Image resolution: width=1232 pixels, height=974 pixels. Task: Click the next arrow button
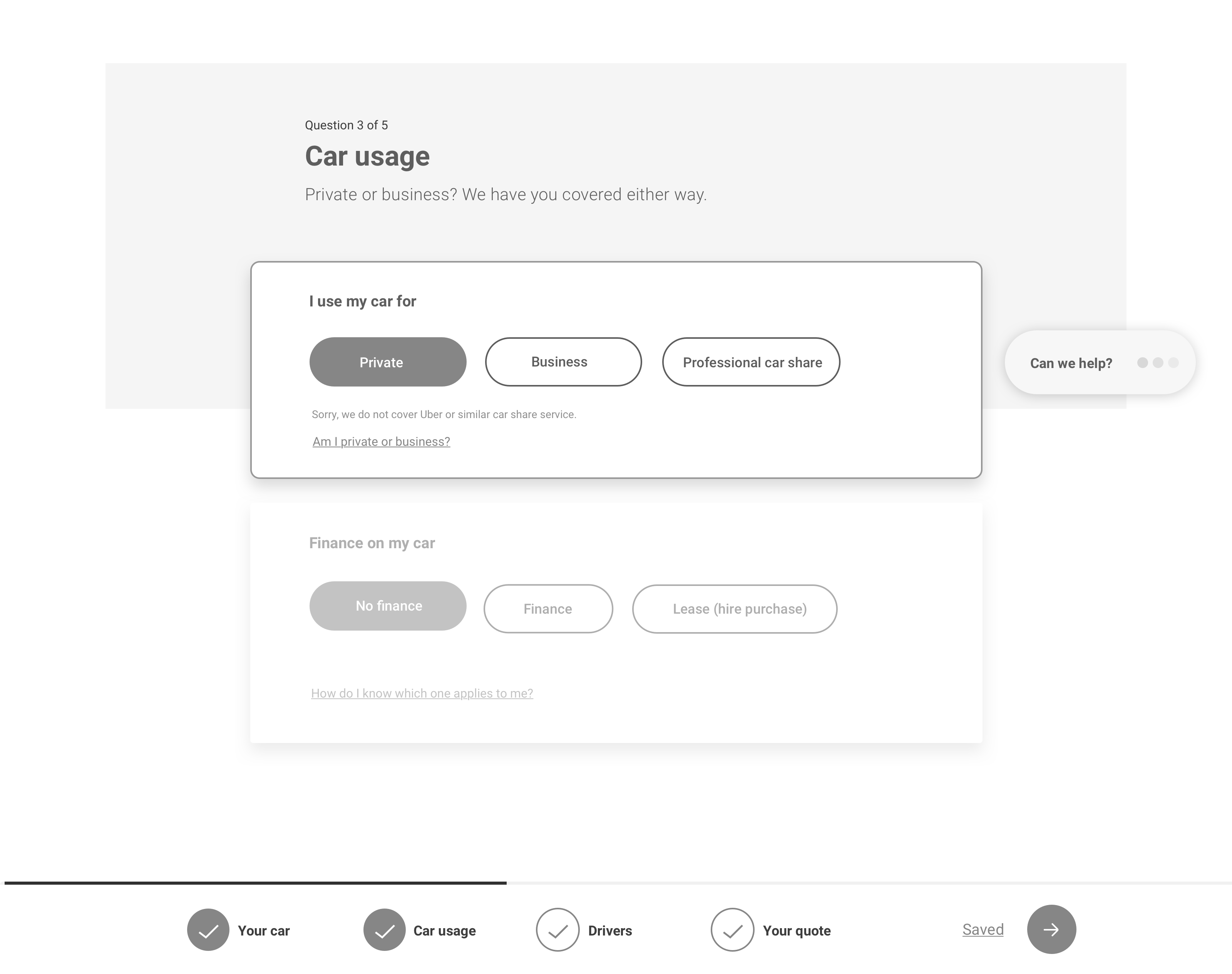coord(1051,929)
